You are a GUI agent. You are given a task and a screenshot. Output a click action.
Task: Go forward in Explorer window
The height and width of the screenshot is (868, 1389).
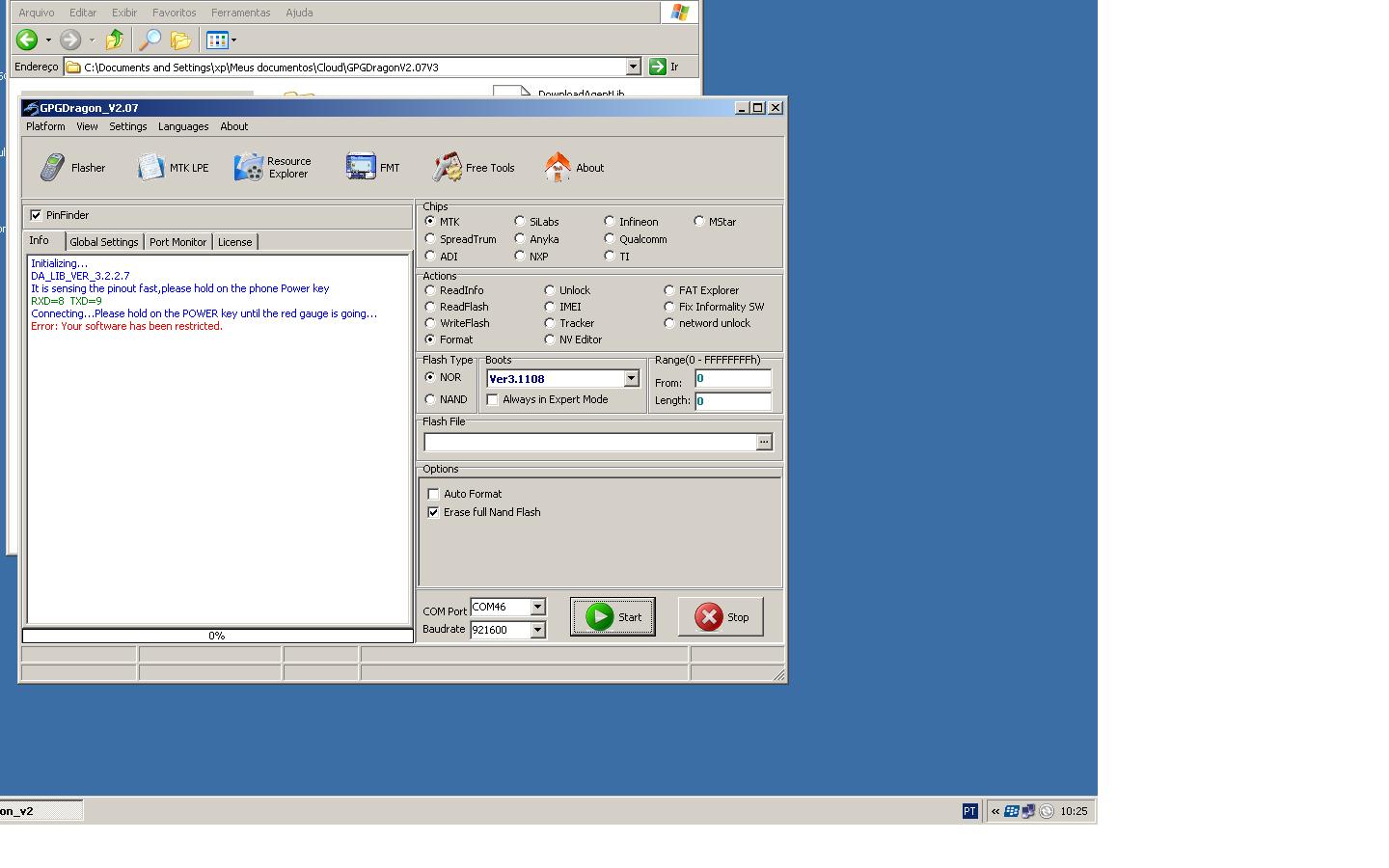[70, 40]
